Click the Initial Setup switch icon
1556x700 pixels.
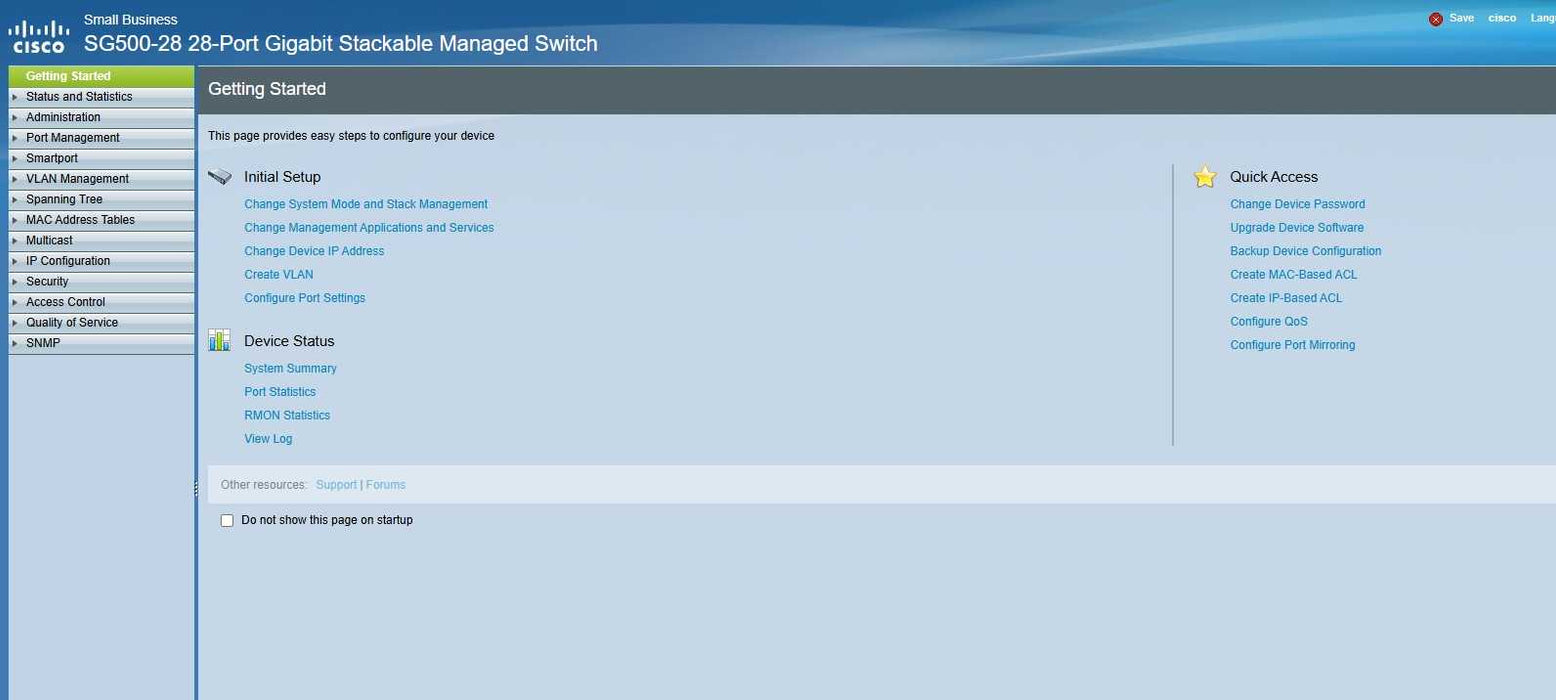(219, 177)
